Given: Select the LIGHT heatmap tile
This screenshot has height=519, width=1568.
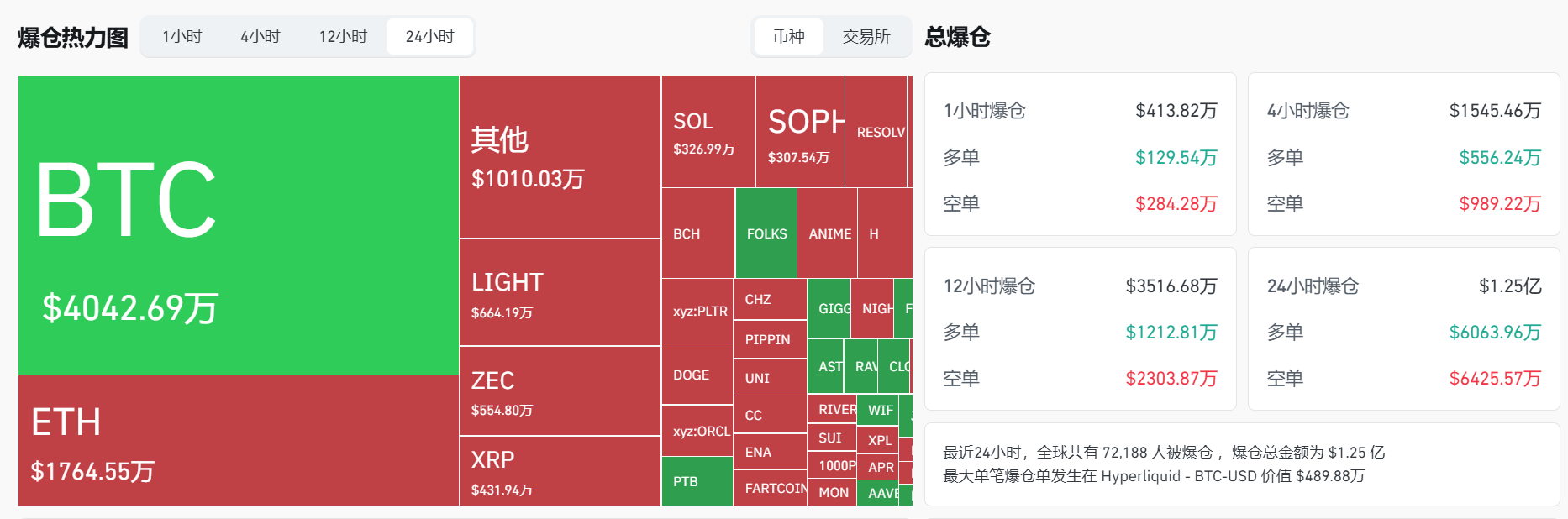Looking at the screenshot, I should pyautogui.click(x=560, y=292).
